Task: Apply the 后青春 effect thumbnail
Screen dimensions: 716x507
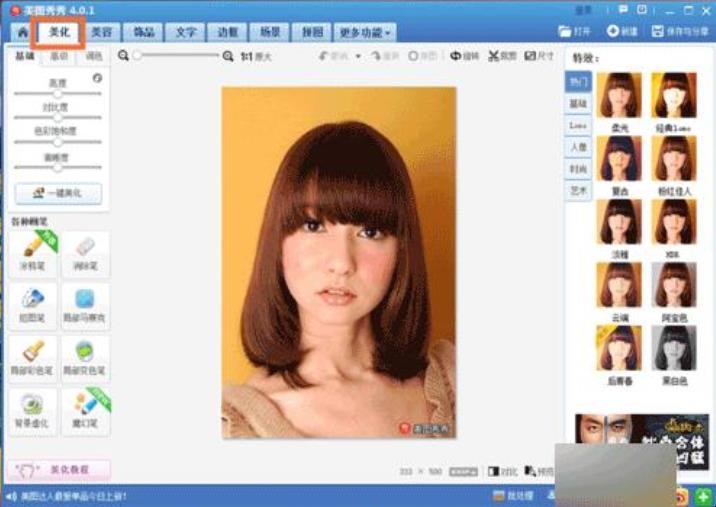Action: [619, 348]
